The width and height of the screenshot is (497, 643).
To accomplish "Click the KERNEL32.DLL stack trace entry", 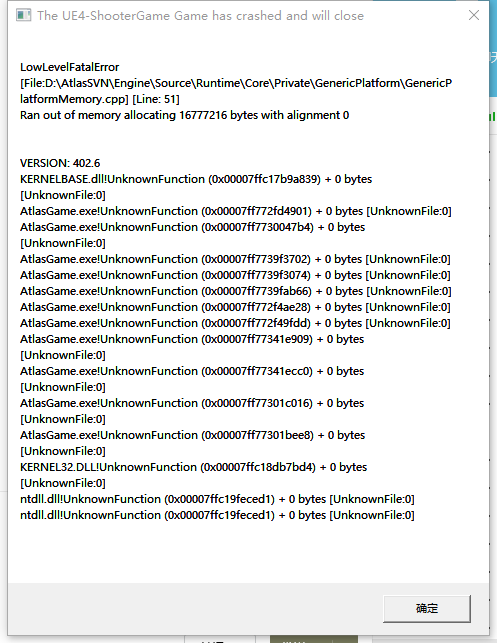I will coord(194,475).
